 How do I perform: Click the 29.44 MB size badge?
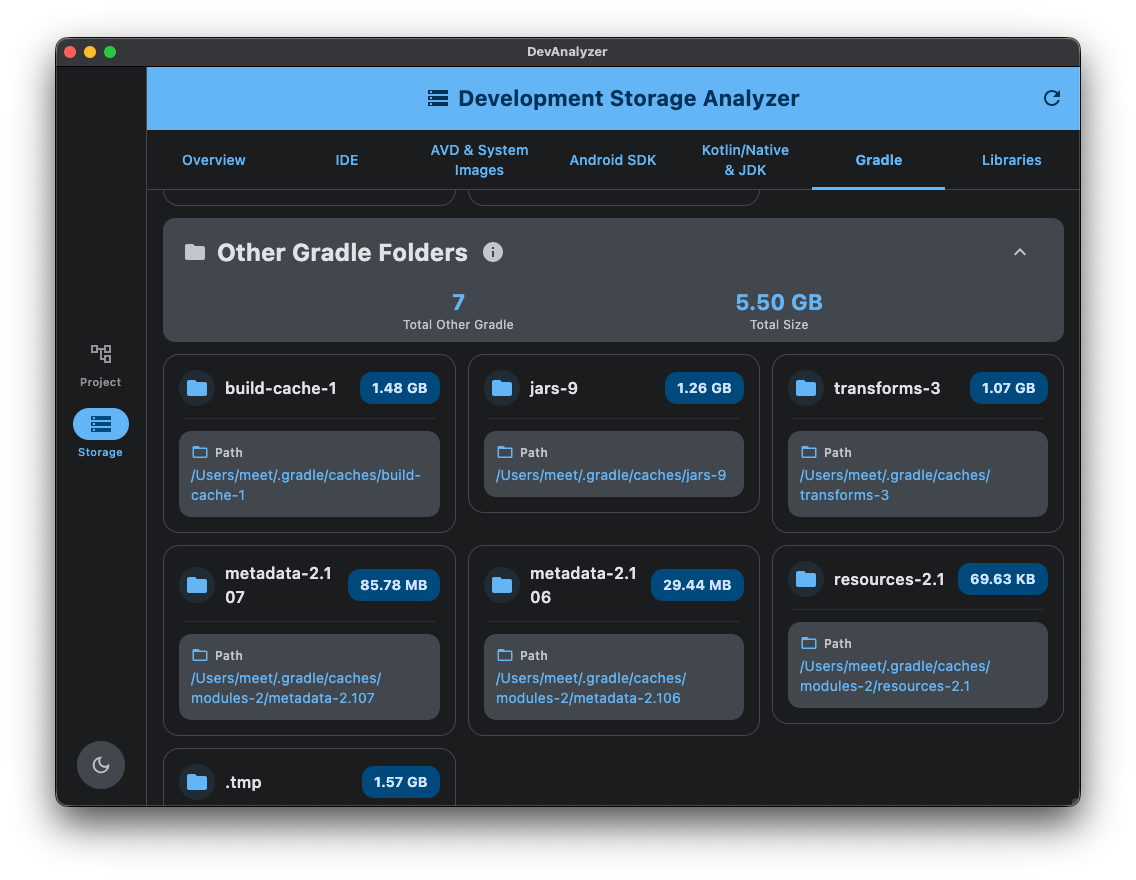tap(698, 585)
